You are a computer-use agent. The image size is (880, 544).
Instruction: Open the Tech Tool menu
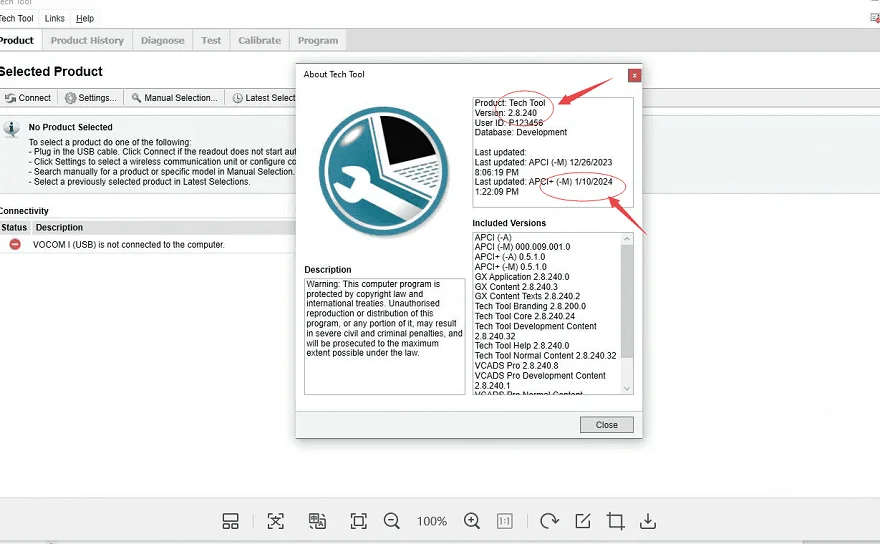(16, 19)
